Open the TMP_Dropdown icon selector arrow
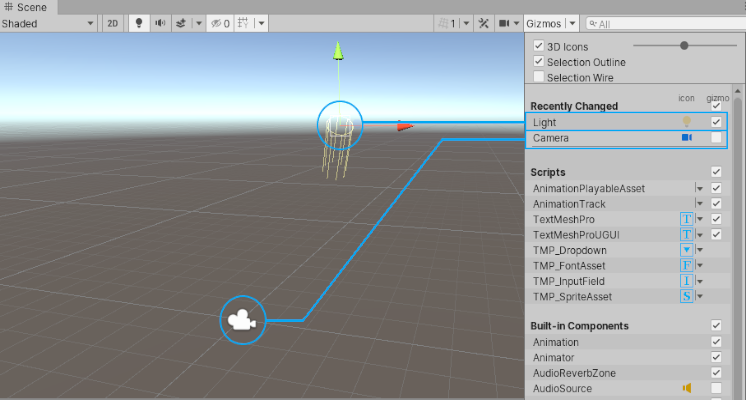This screenshot has width=746, height=400. (x=701, y=250)
